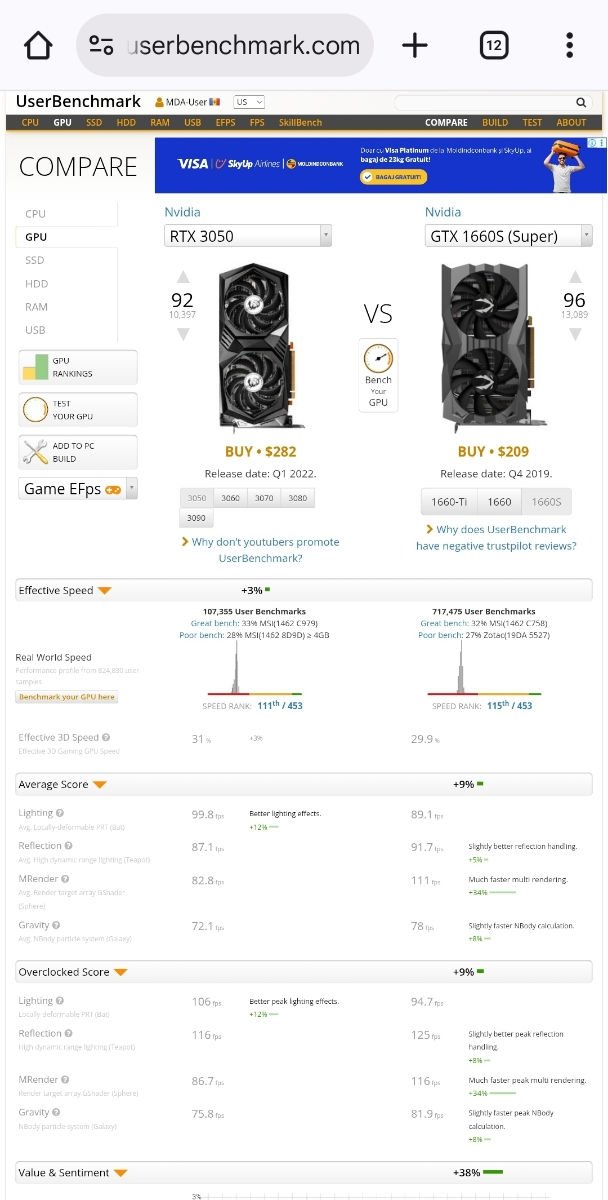Open GPU Rankings from the sidebar
The height and width of the screenshot is (1200, 608).
[x=78, y=367]
